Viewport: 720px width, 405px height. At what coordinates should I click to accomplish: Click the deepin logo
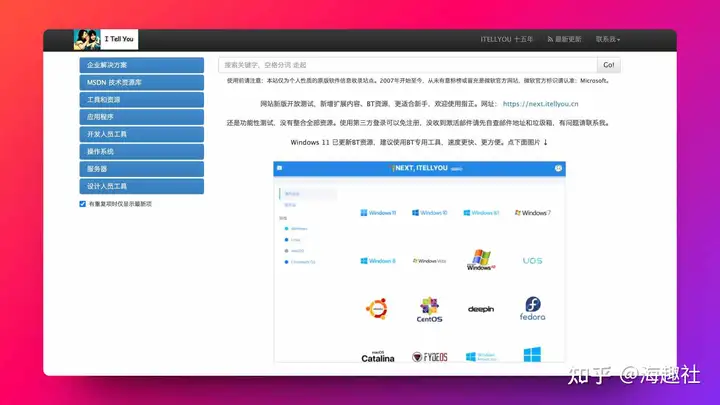pyautogui.click(x=481, y=309)
